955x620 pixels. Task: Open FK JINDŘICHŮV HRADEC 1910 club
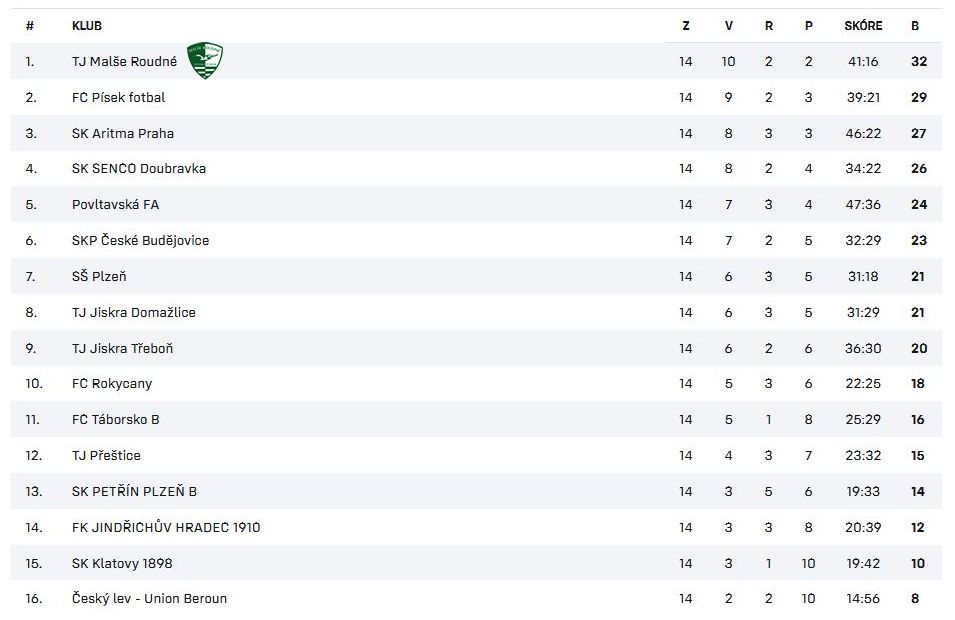pyautogui.click(x=166, y=528)
